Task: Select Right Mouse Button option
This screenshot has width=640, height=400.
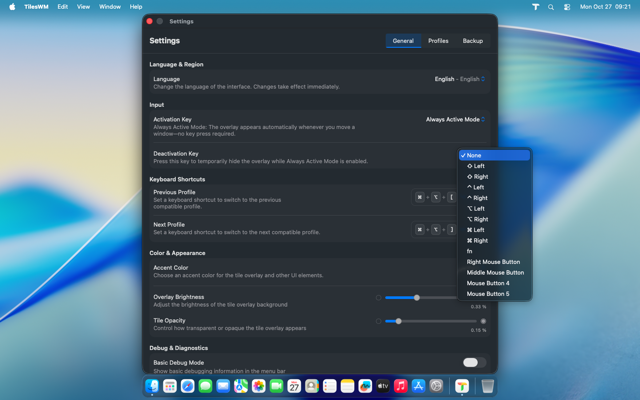Action: click(494, 262)
